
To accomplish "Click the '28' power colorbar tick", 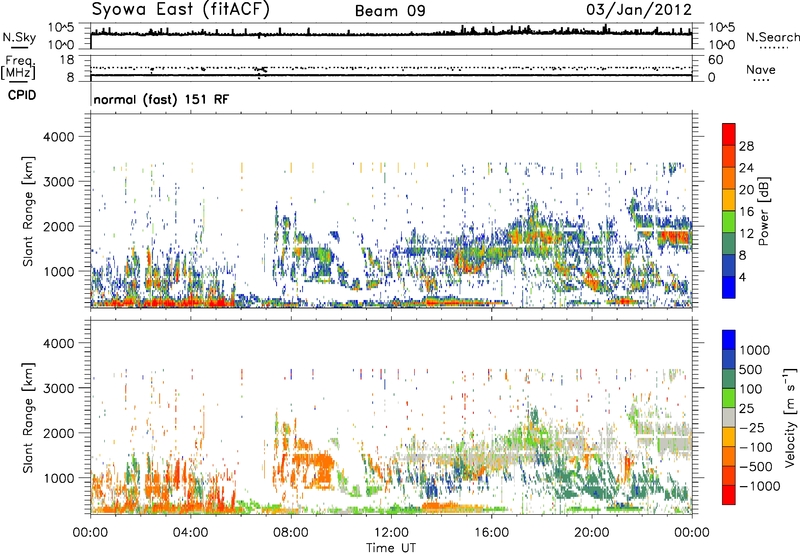I will coord(746,146).
